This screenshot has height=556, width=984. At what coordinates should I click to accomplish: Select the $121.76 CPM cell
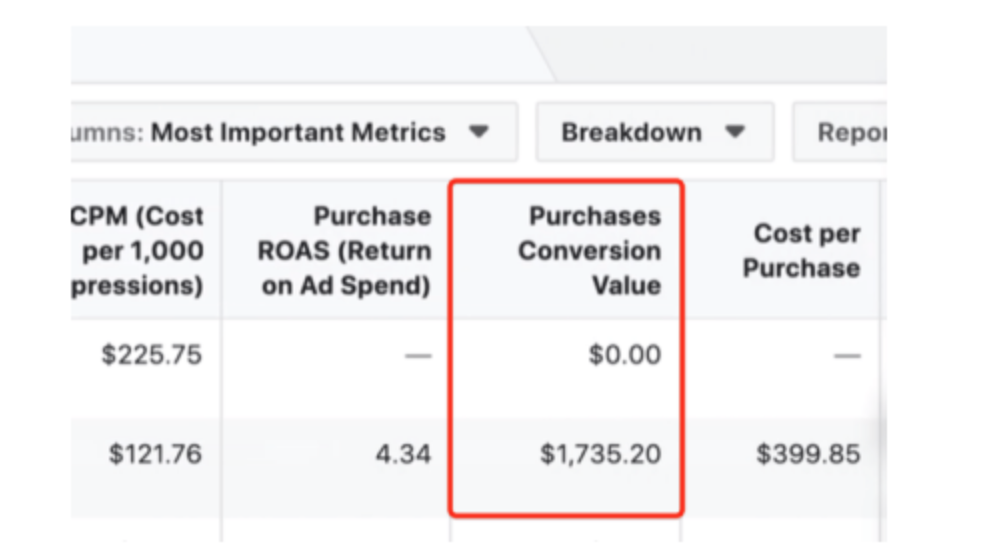point(155,455)
